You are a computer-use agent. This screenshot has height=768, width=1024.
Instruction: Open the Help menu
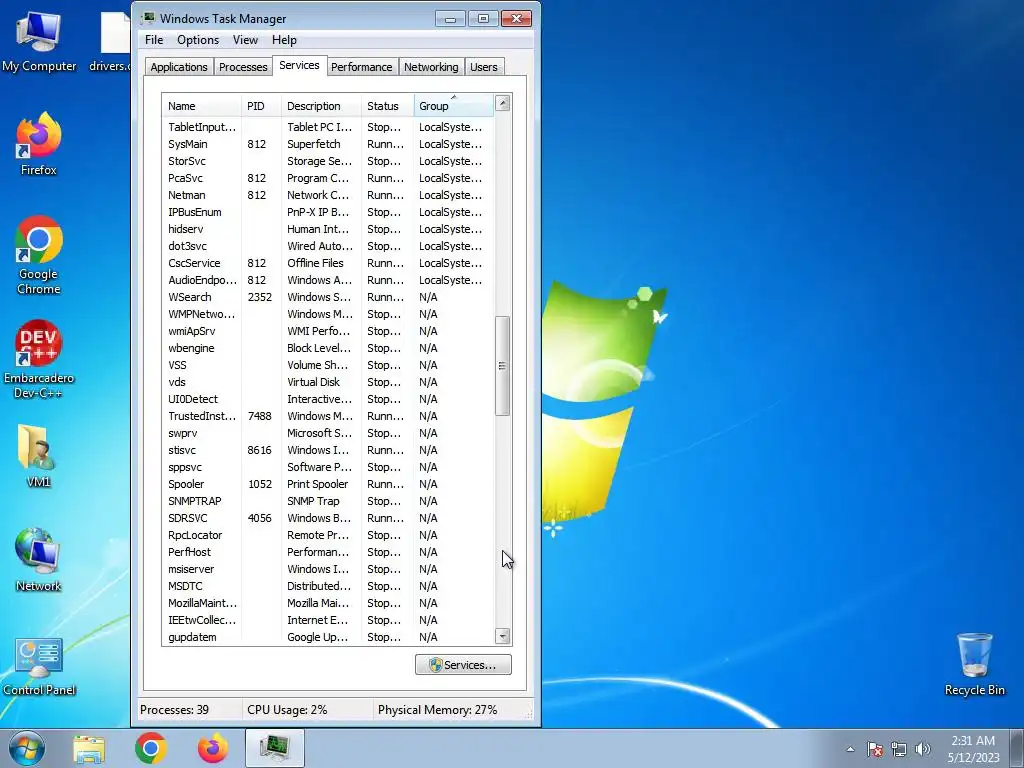(284, 40)
